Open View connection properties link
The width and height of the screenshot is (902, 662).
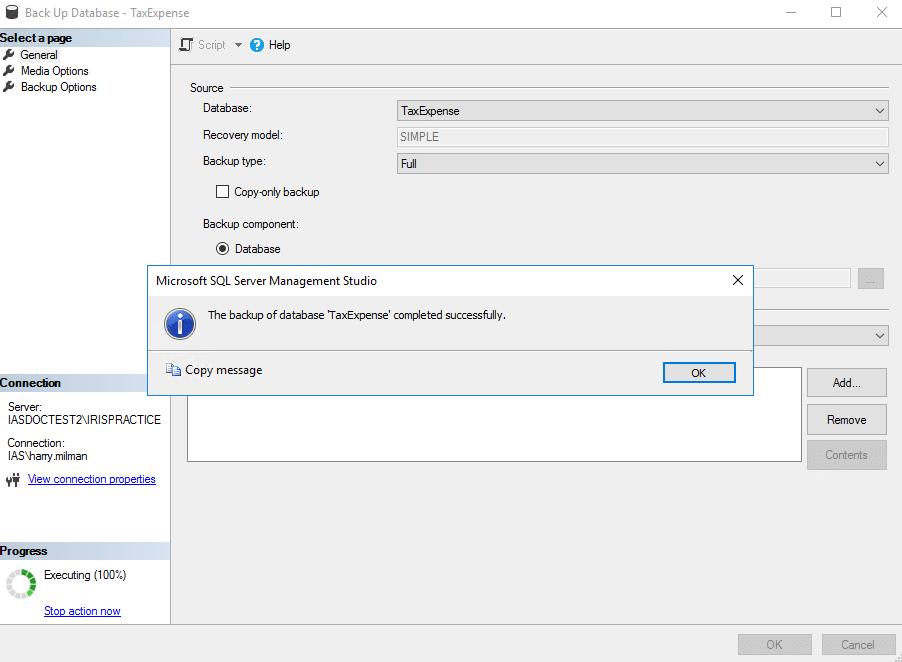click(91, 479)
